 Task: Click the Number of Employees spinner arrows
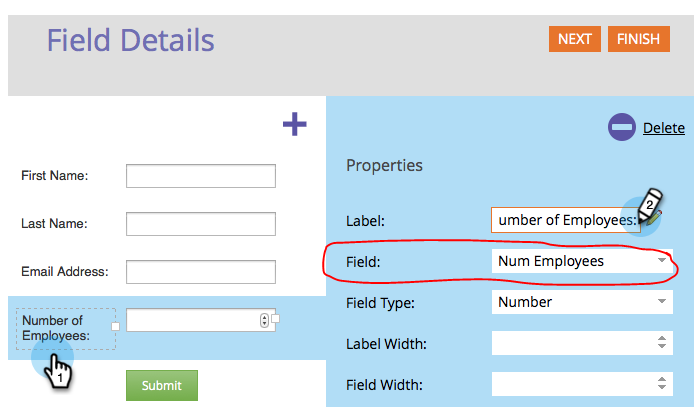click(264, 320)
